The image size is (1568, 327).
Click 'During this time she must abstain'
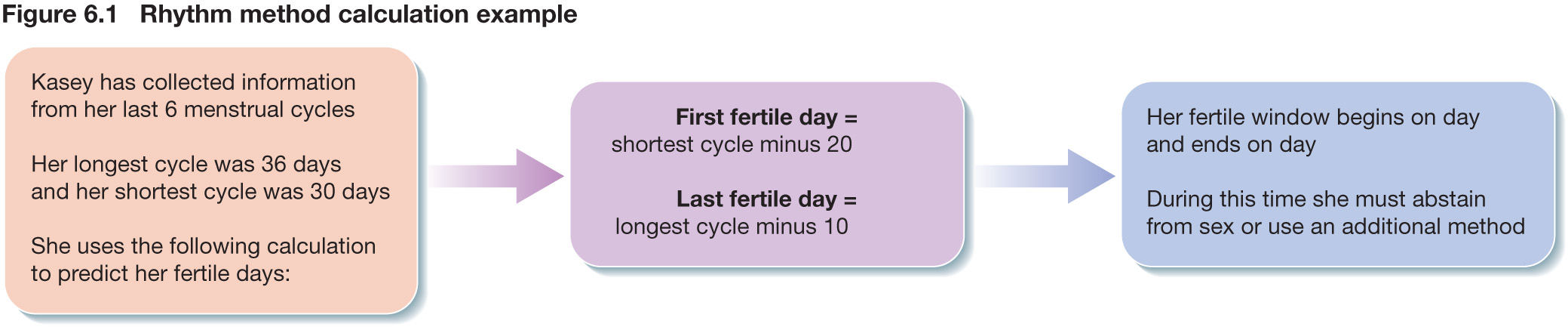pos(1316,199)
